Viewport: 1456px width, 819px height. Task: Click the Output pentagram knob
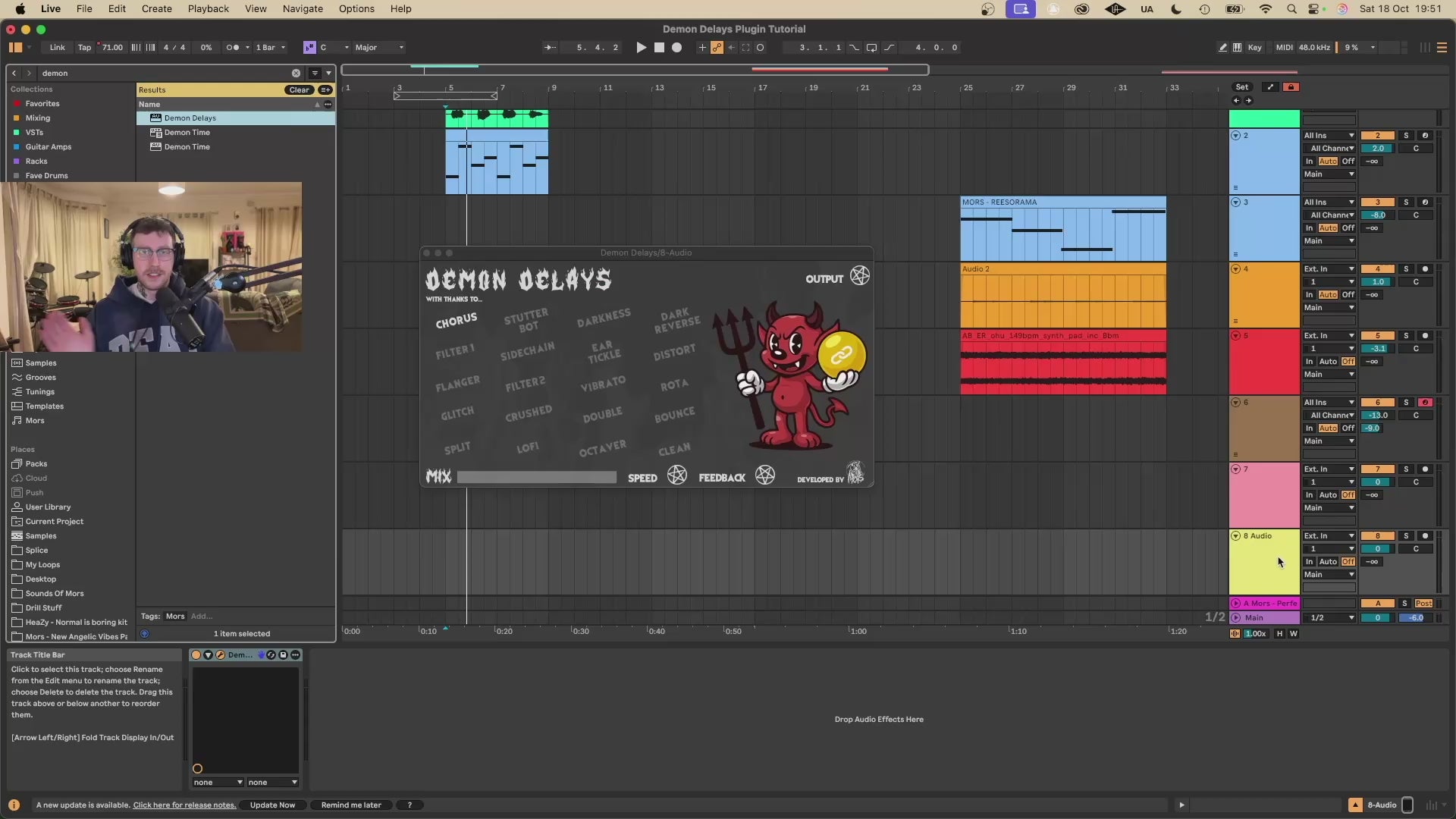[x=860, y=276]
